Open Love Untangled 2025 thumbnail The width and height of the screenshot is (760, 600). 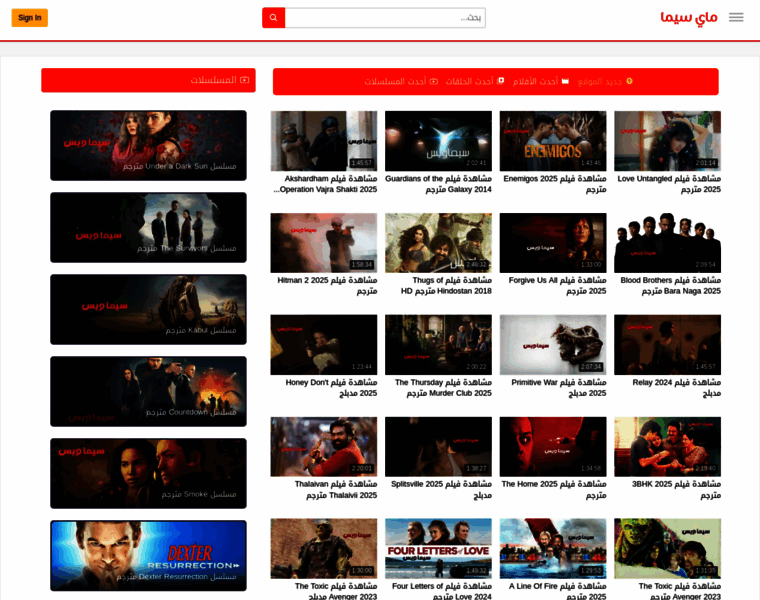[667, 141]
